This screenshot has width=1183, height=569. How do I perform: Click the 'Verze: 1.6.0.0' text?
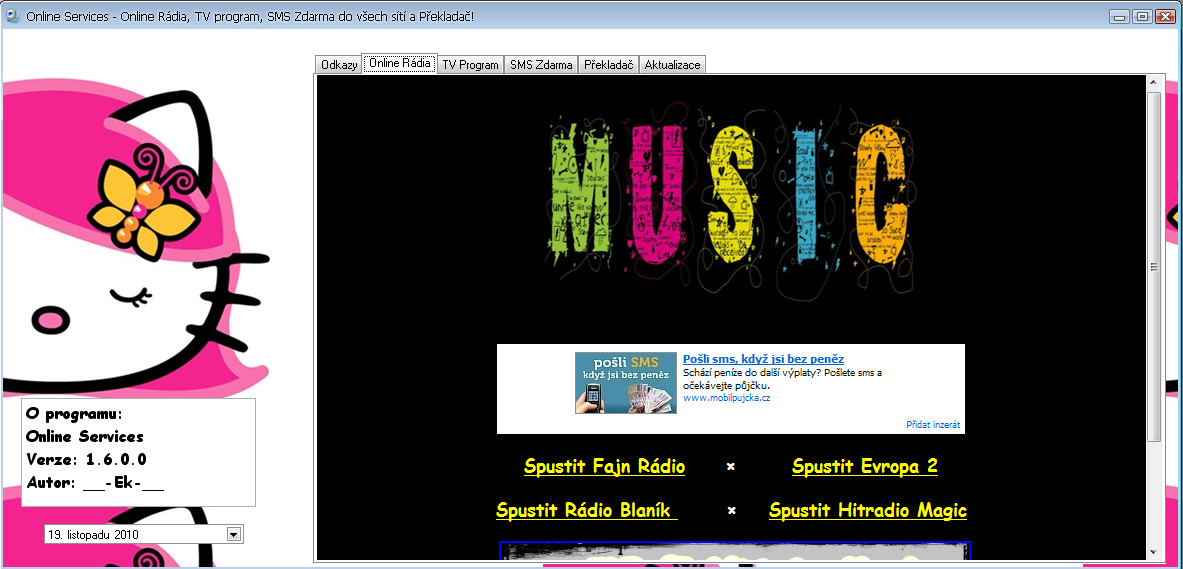point(87,460)
